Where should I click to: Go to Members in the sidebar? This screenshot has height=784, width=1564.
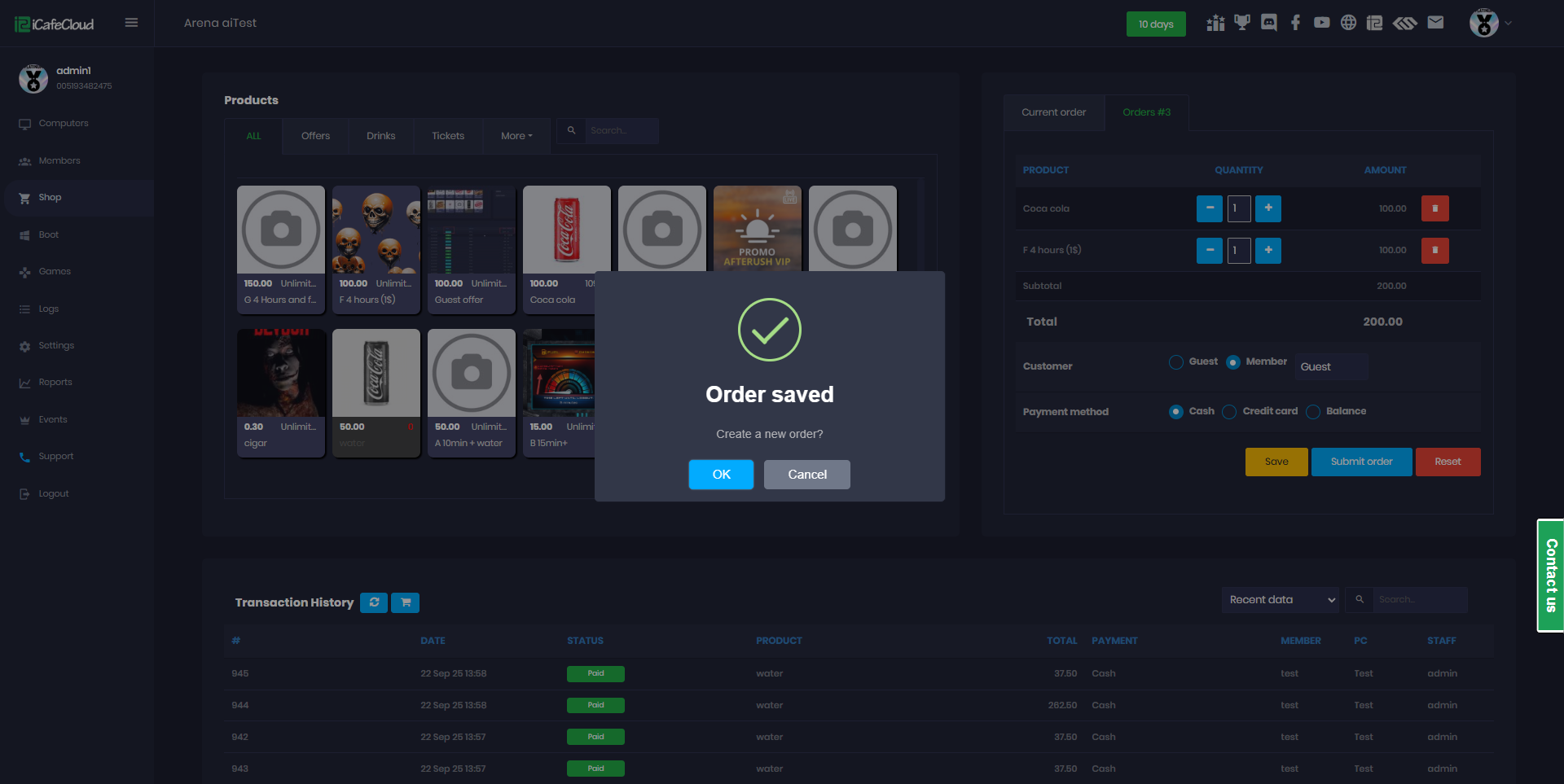pos(59,161)
